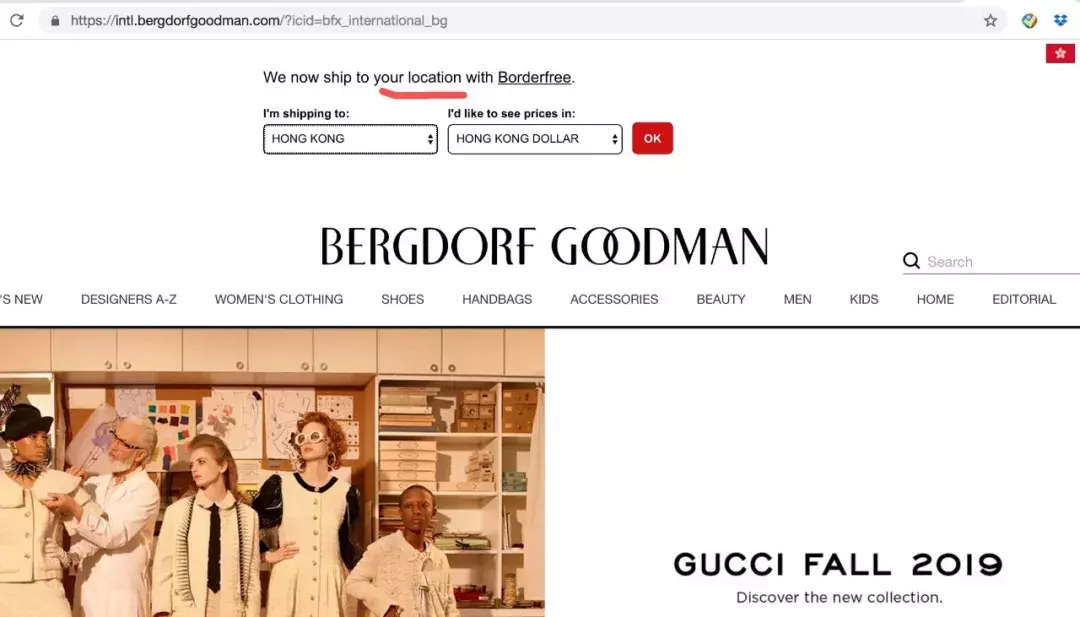Open the Women's Clothing menu
Viewport: 1080px width, 617px height.
(x=279, y=300)
